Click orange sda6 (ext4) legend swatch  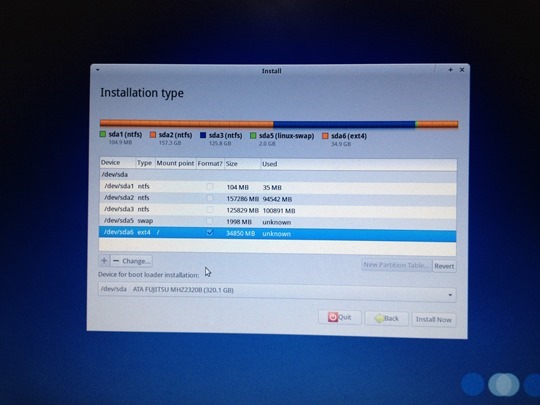pos(325,136)
